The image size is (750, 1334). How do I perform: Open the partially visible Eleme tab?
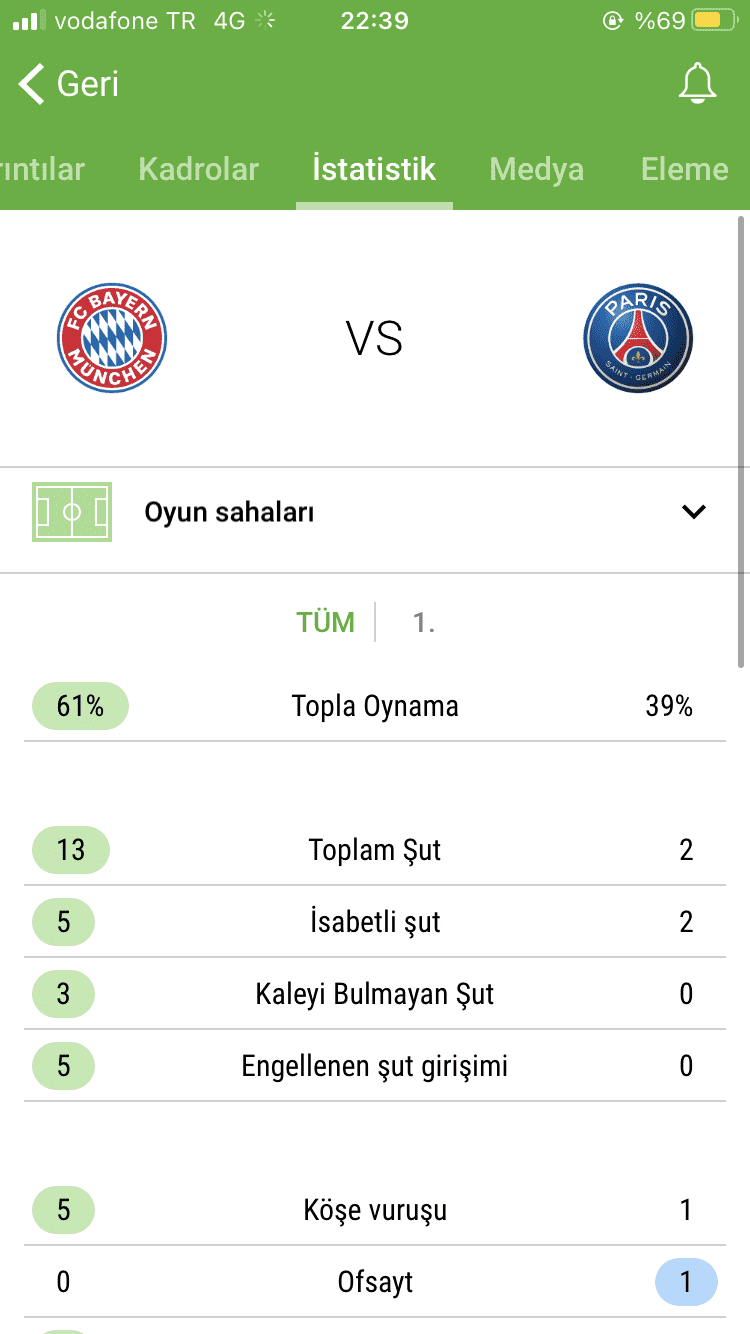[x=685, y=169]
